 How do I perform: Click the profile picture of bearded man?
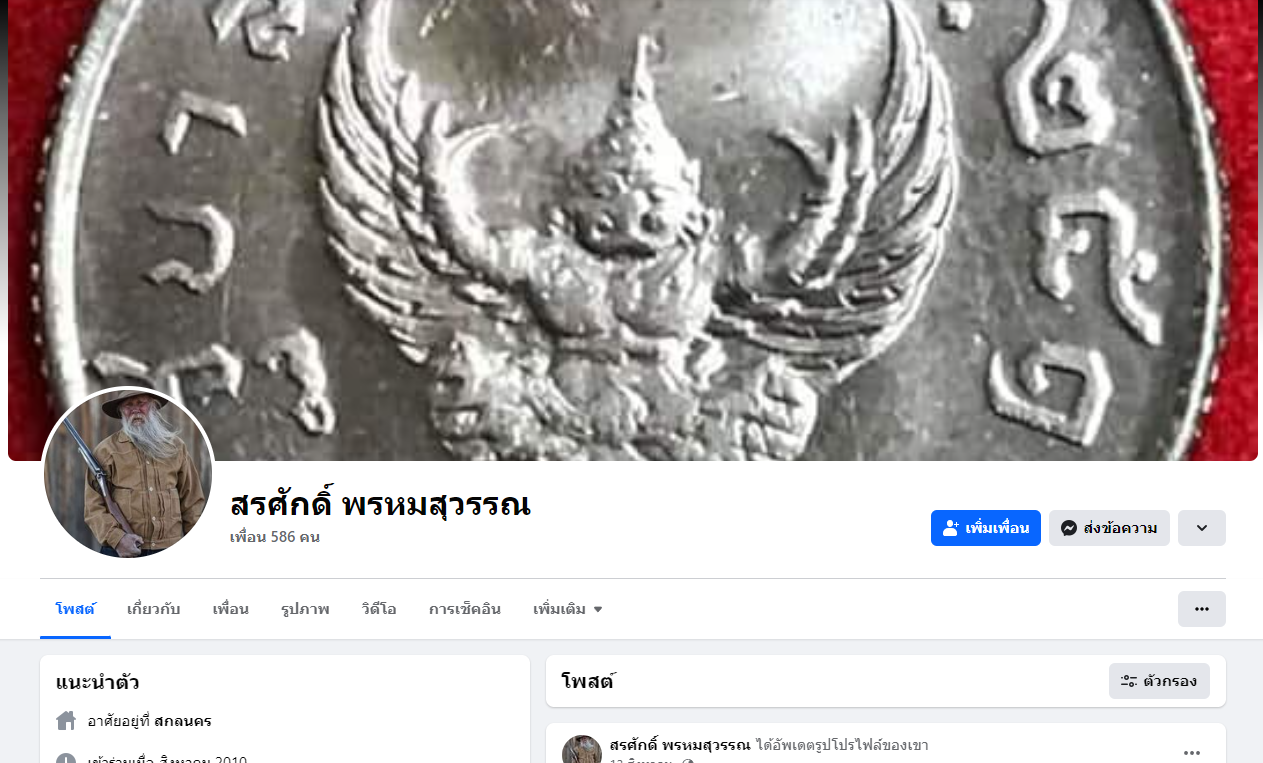point(128,473)
